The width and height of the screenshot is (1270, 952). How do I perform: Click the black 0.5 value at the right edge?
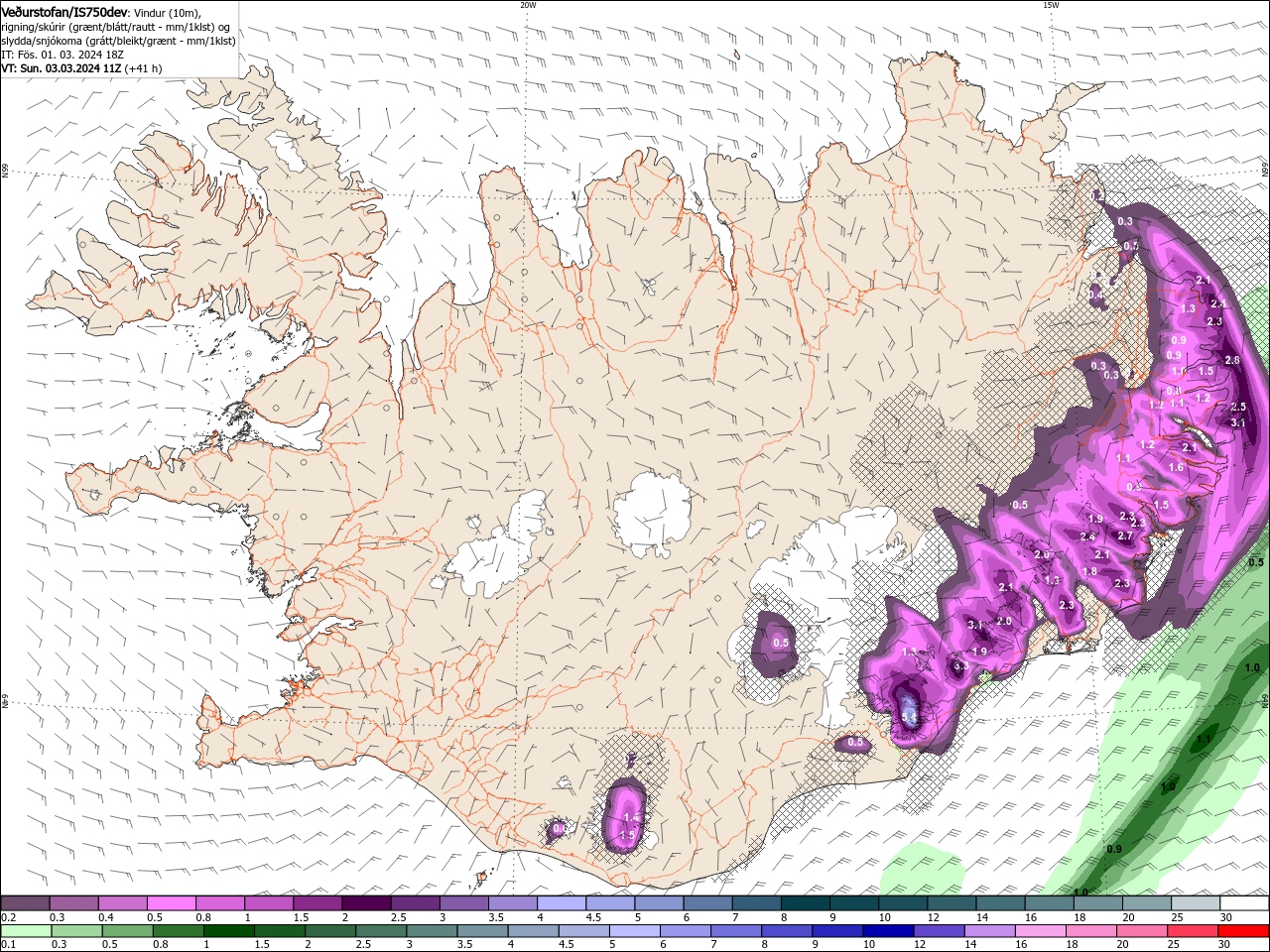click(x=1255, y=562)
